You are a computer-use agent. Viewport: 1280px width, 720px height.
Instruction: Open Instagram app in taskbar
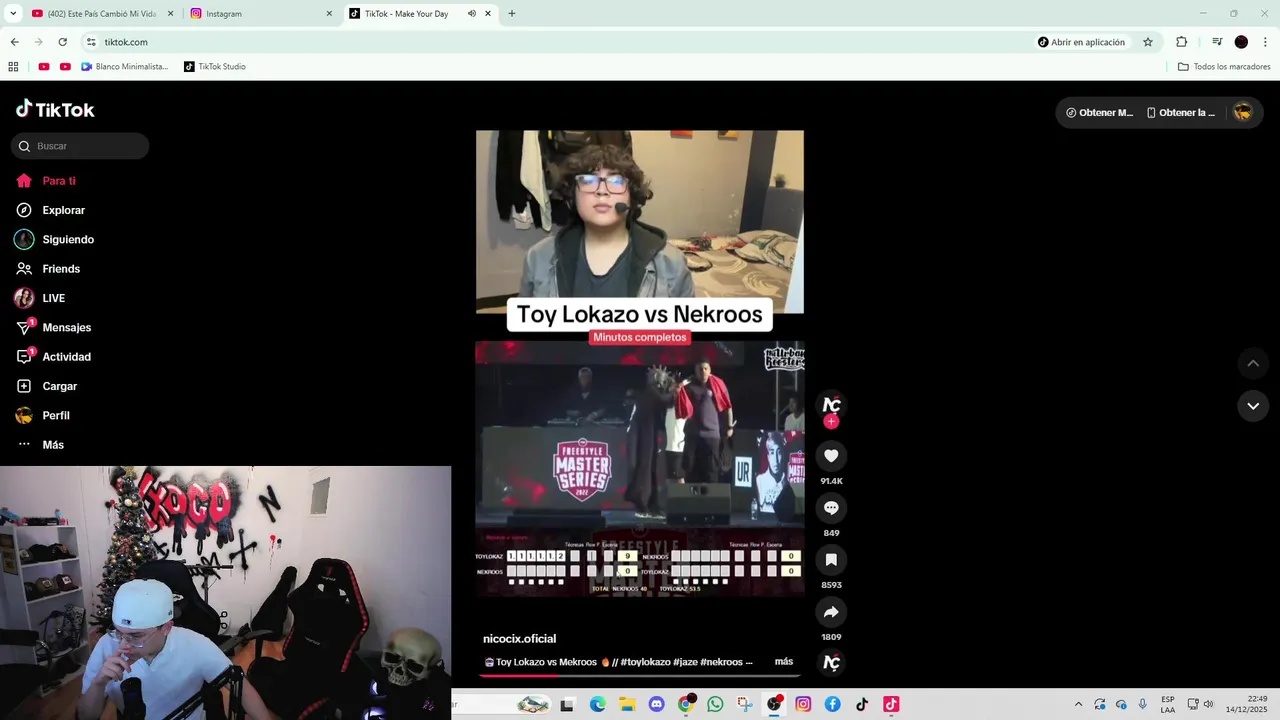[x=803, y=704]
